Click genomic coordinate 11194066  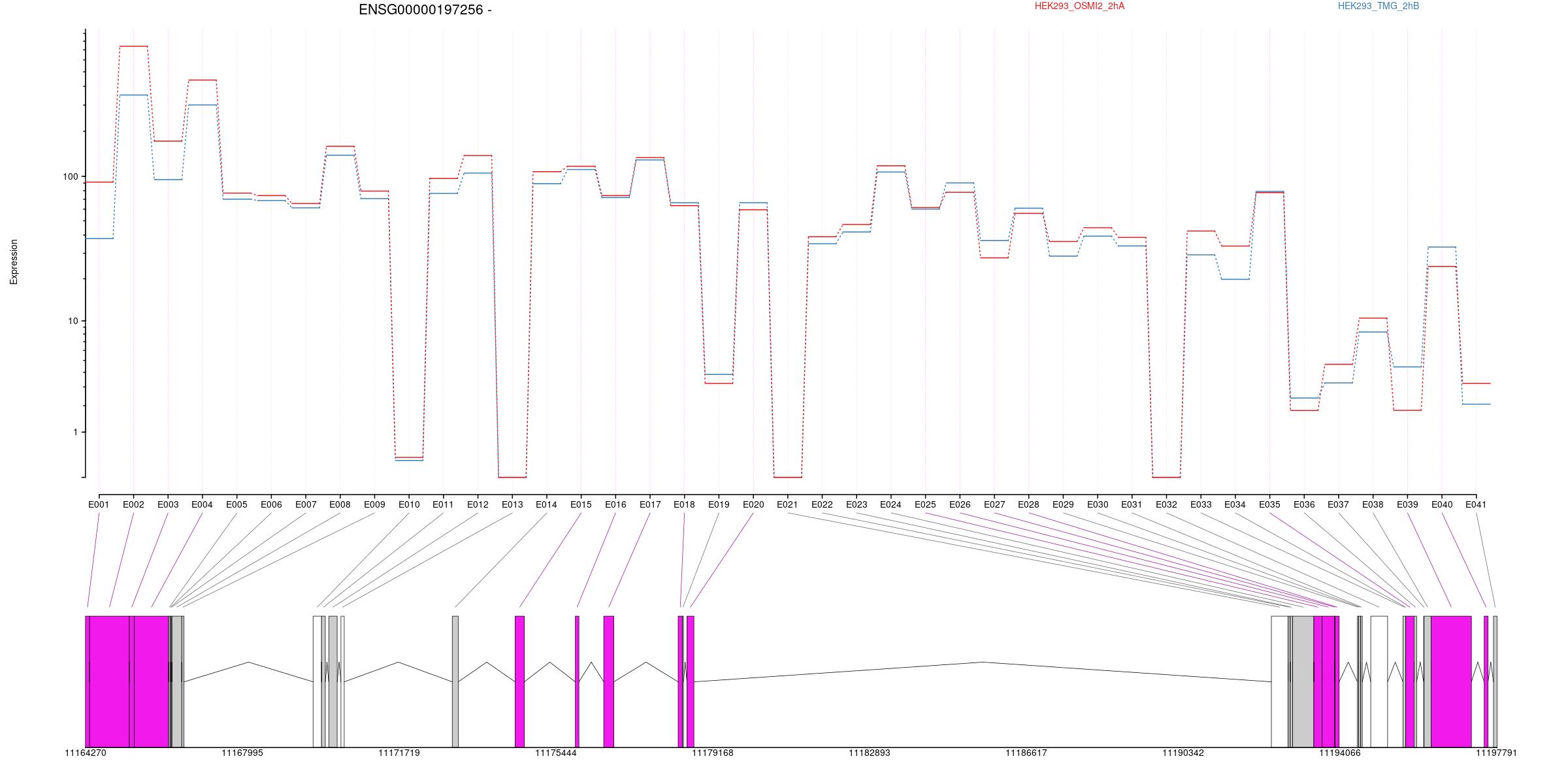click(1340, 753)
